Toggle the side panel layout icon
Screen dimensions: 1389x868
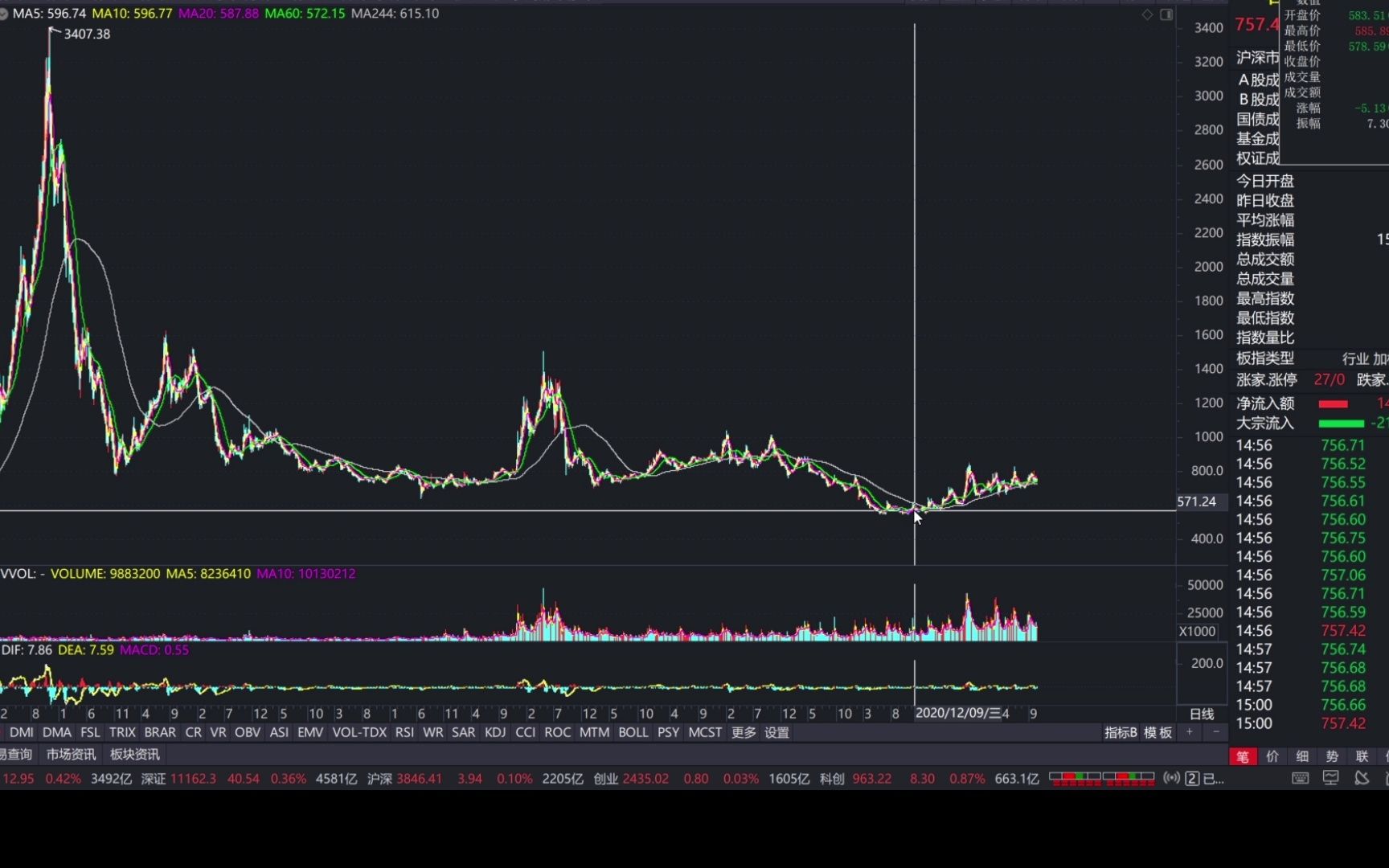tap(1166, 14)
